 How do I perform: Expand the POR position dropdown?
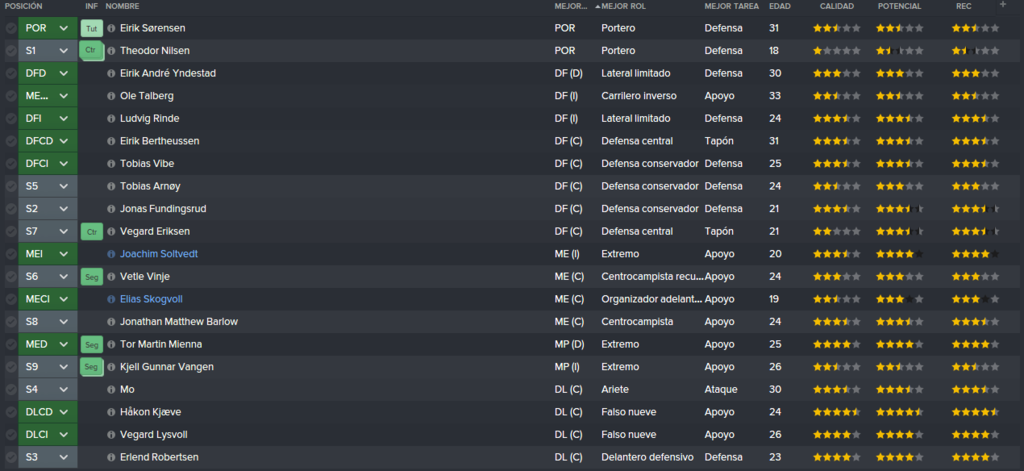pyautogui.click(x=63, y=28)
